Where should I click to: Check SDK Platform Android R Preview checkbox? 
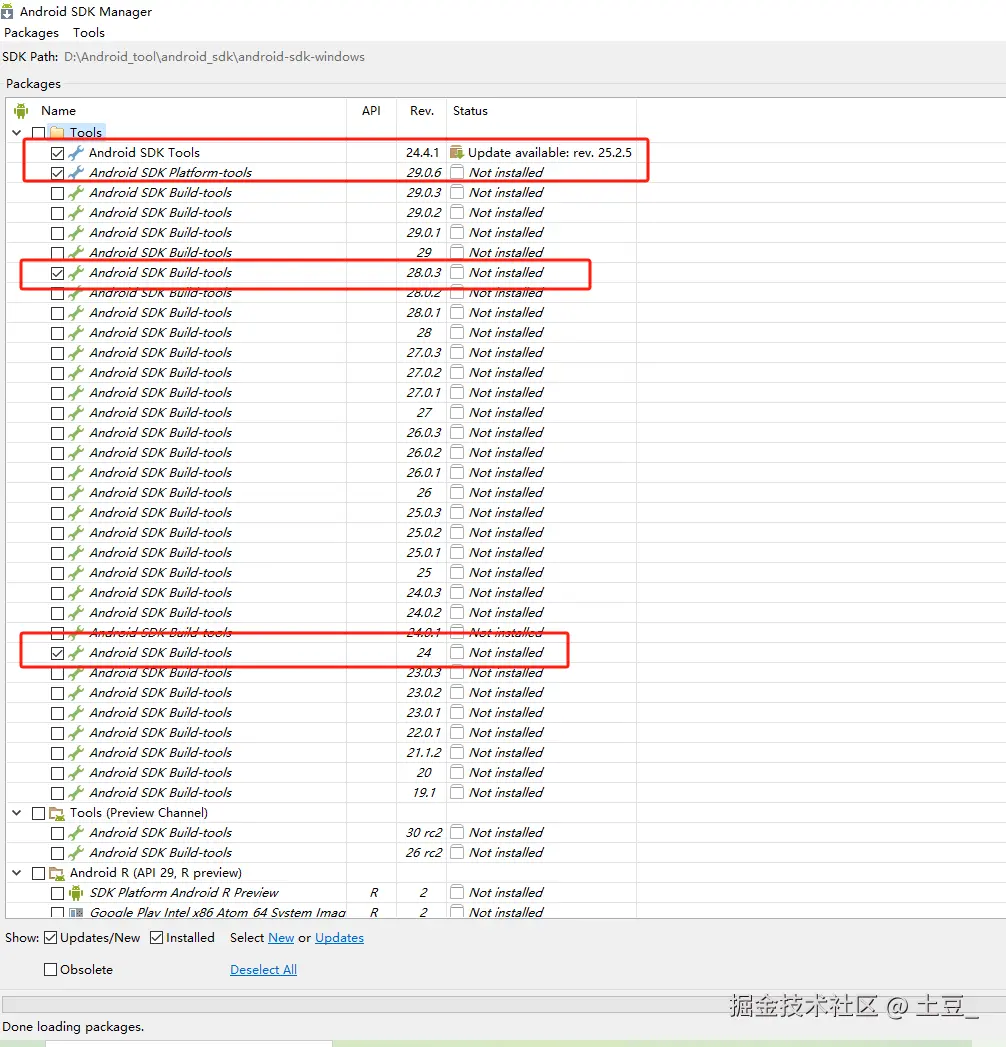tap(57, 893)
